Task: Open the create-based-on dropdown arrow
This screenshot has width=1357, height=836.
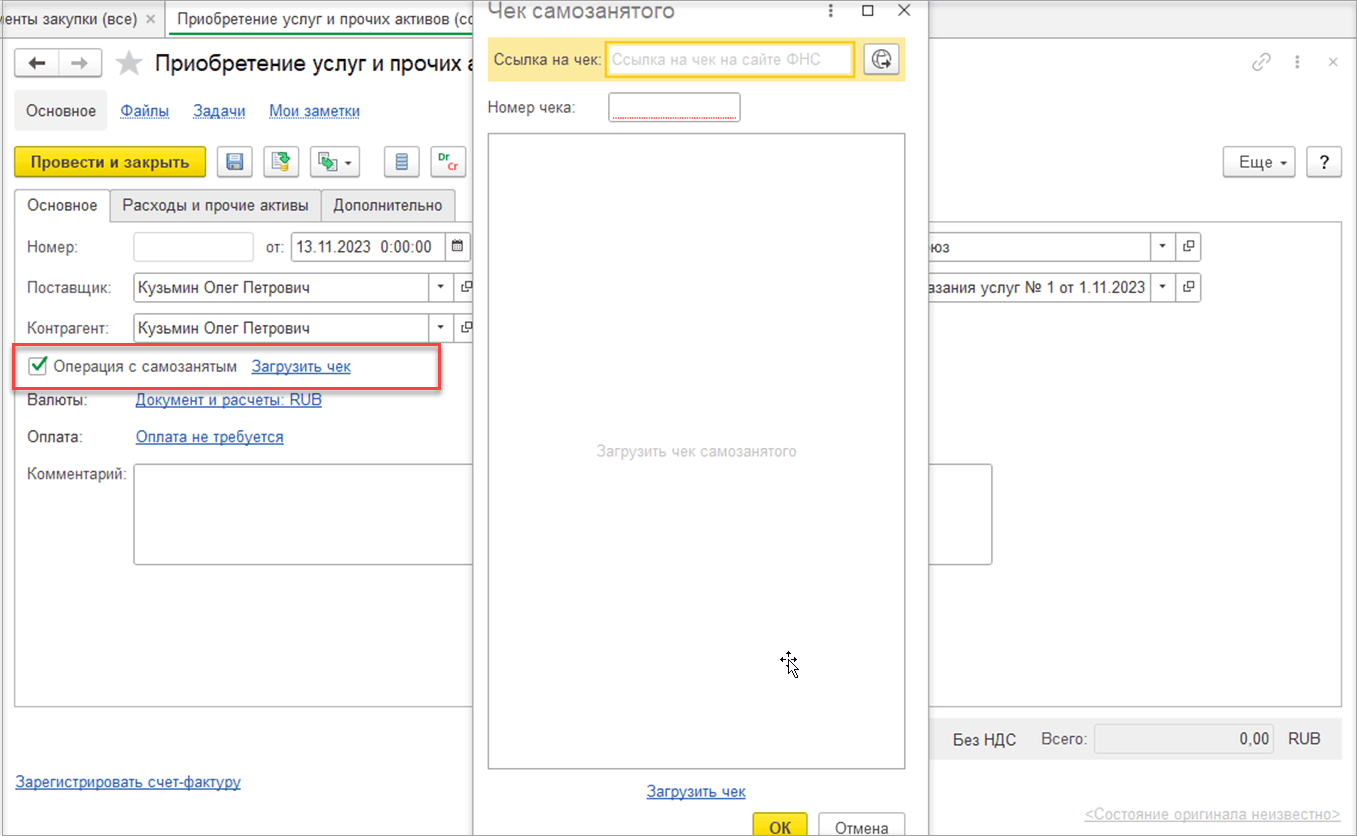Action: click(349, 162)
